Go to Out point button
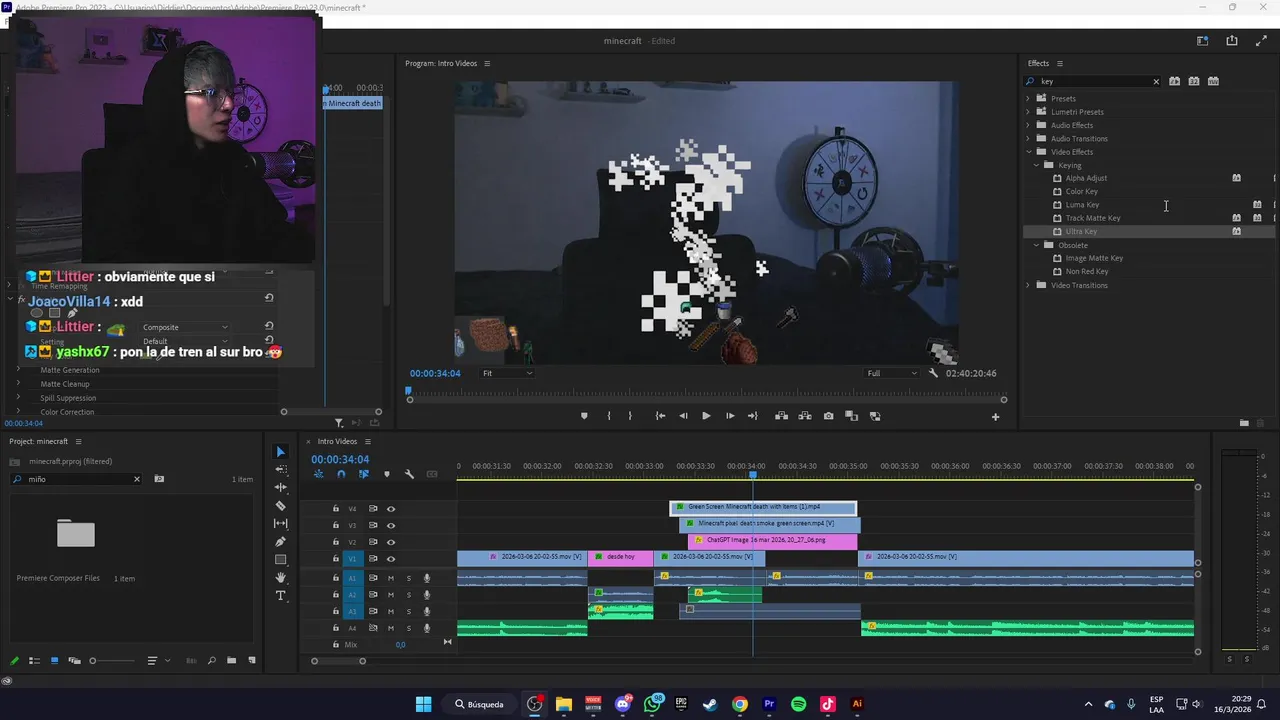This screenshot has height=720, width=1280. (x=753, y=416)
